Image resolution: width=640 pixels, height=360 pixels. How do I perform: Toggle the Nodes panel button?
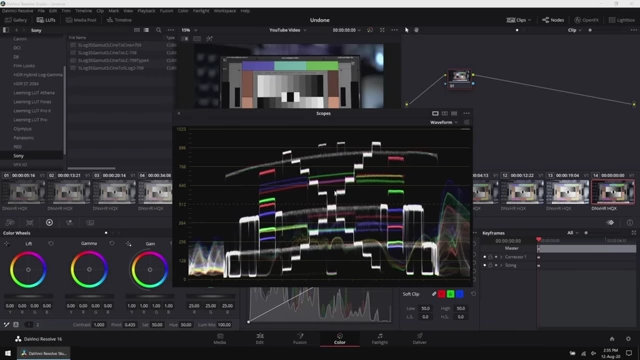click(553, 20)
